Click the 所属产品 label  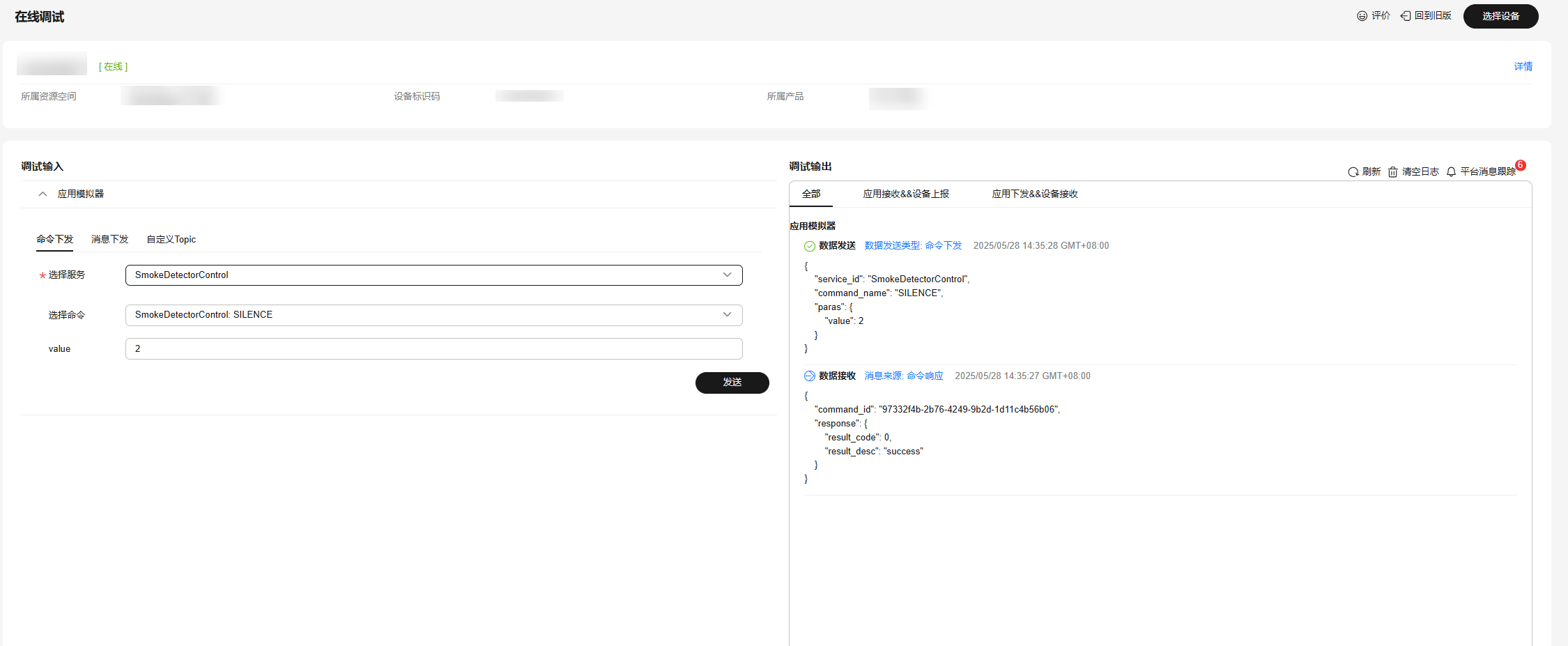[x=785, y=96]
